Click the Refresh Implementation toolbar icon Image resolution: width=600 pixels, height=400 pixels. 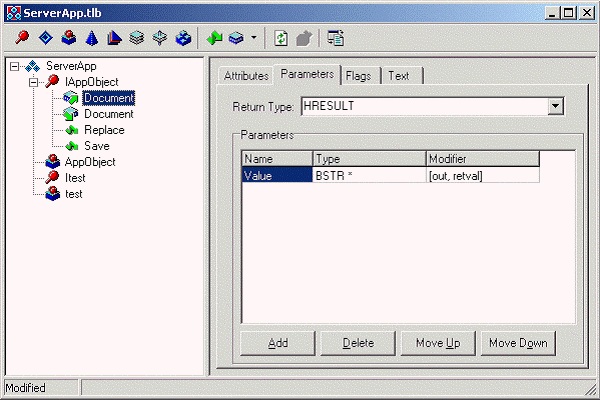[282, 38]
